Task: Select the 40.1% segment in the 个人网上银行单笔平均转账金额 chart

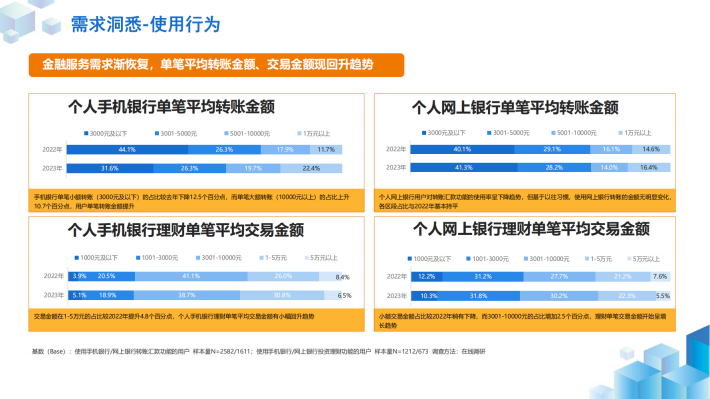Action: pyautogui.click(x=462, y=149)
